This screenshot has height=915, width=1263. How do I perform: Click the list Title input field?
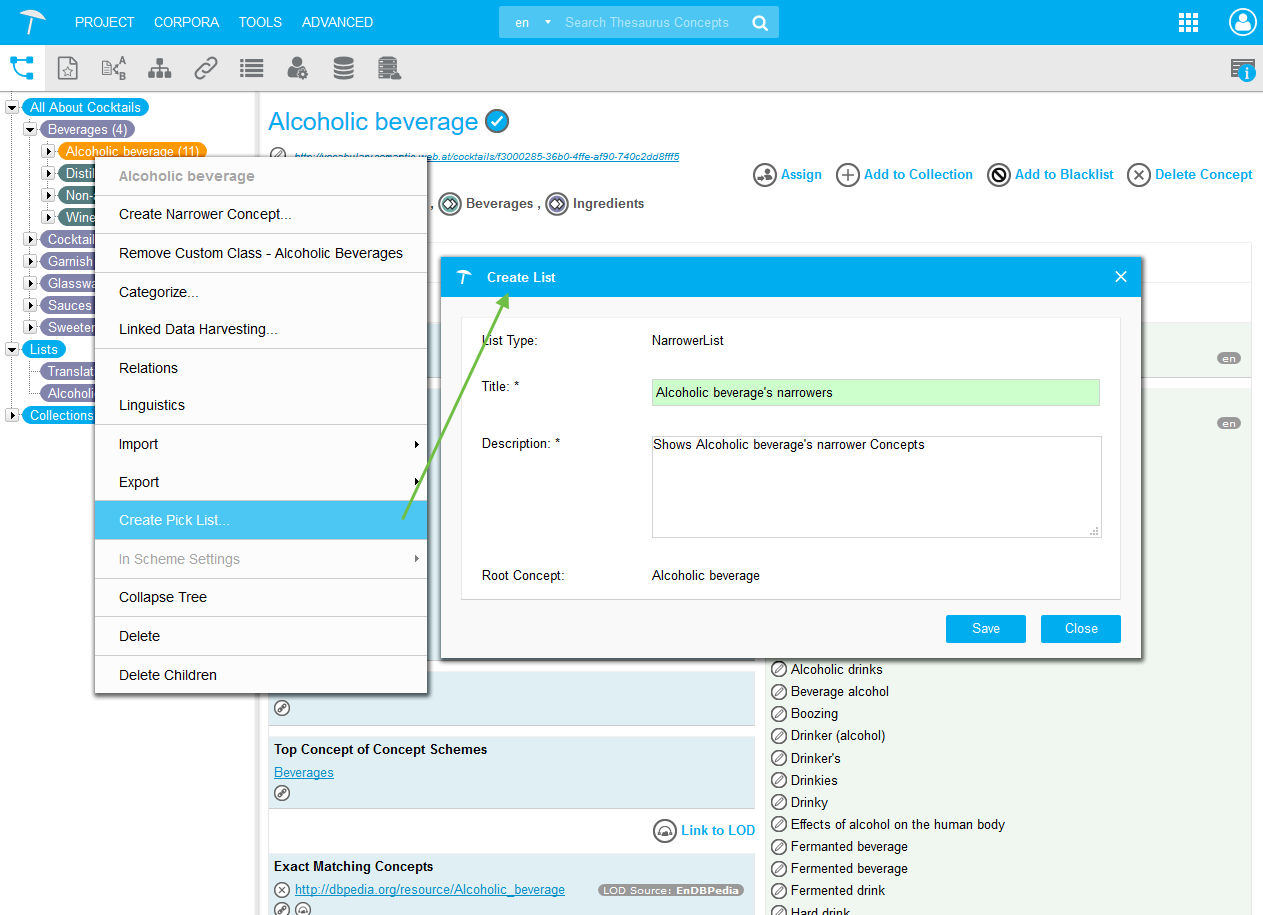[875, 393]
